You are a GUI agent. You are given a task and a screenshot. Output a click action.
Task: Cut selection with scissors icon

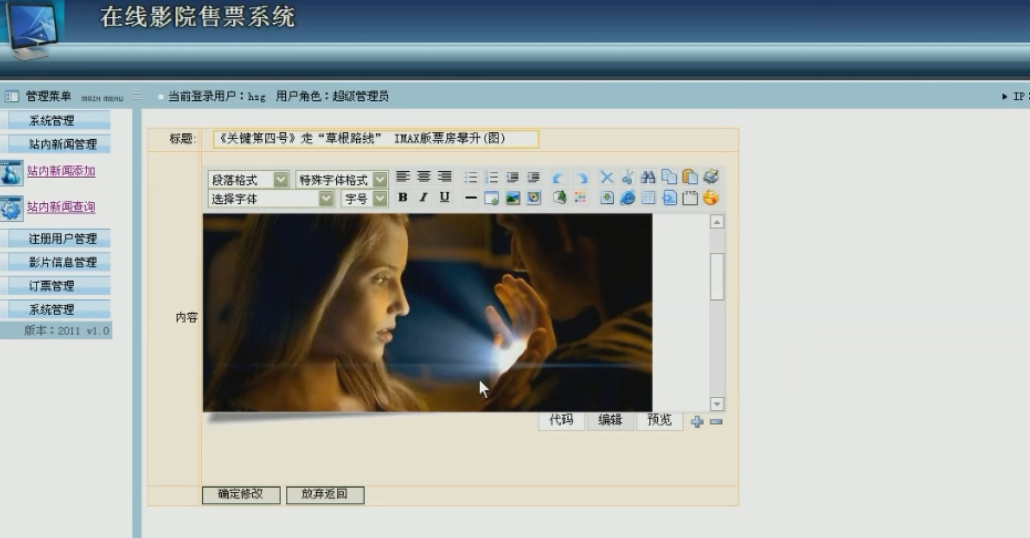click(x=627, y=177)
